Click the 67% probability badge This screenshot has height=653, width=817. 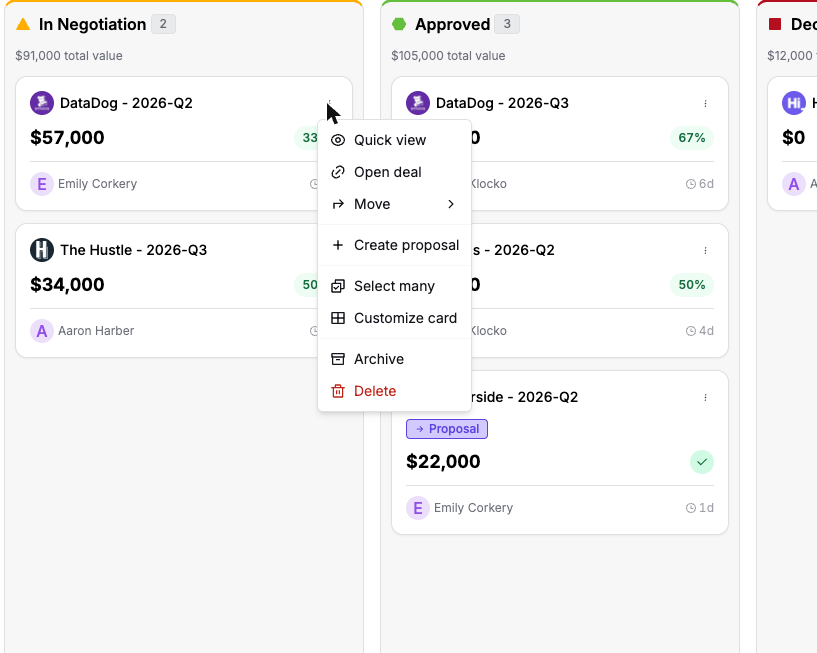pyautogui.click(x=692, y=138)
